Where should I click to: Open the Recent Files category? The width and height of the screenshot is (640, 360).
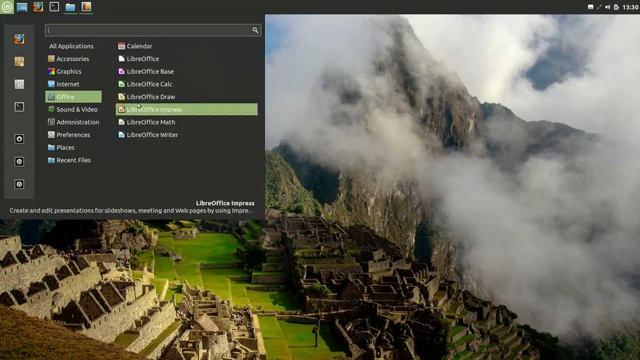click(69, 160)
